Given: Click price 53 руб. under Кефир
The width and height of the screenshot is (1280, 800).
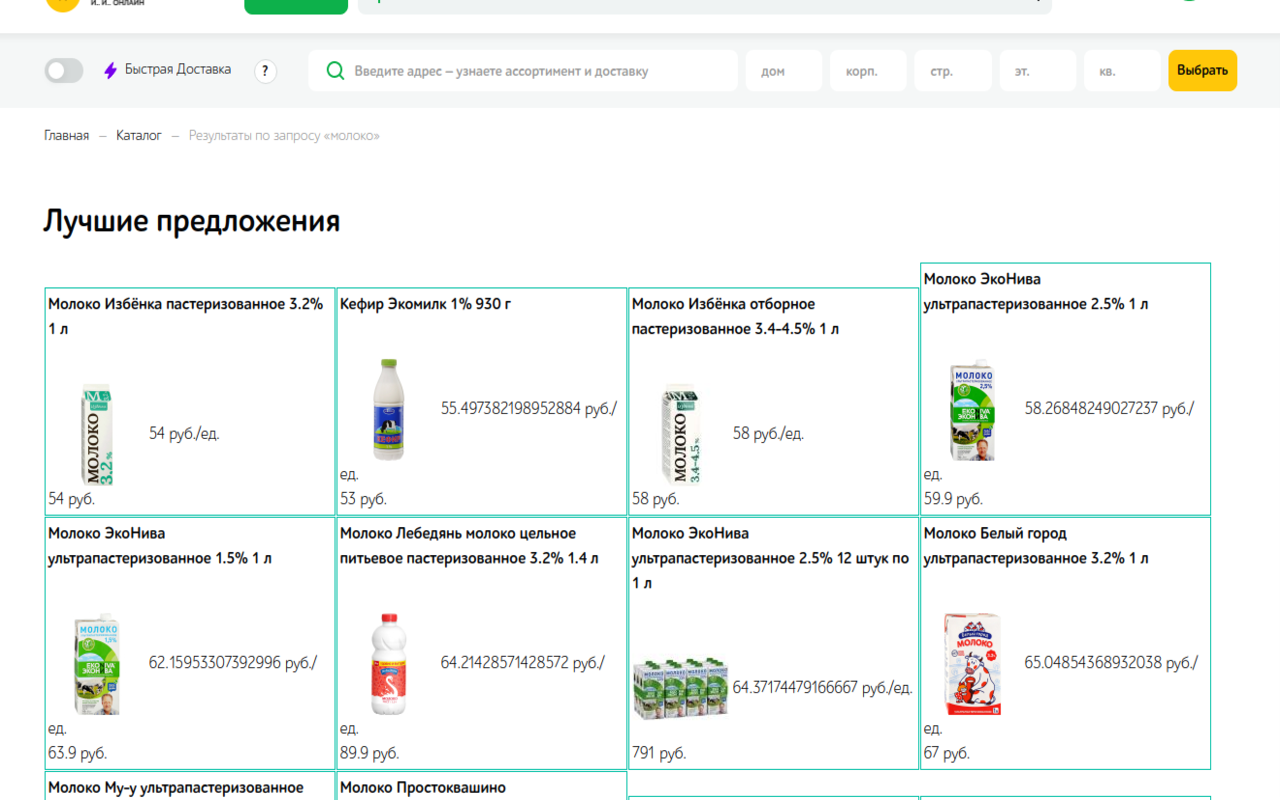Looking at the screenshot, I should click(x=363, y=499).
